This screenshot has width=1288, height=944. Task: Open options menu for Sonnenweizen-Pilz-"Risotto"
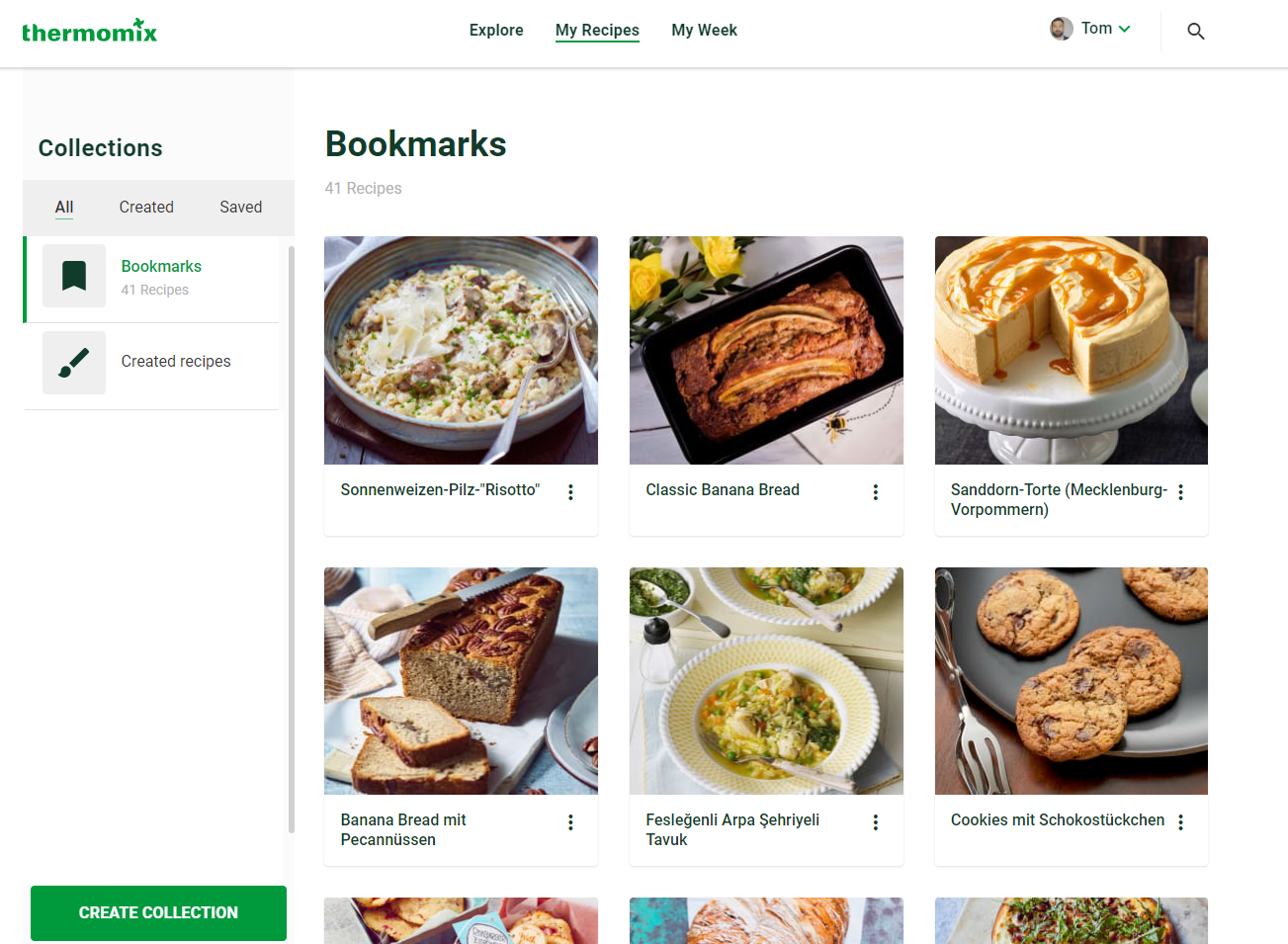pyautogui.click(x=570, y=492)
